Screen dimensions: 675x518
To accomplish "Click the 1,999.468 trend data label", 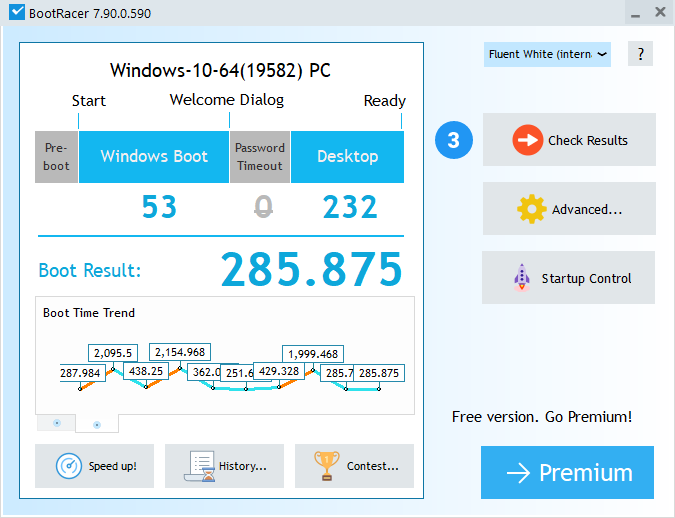I will [x=313, y=354].
